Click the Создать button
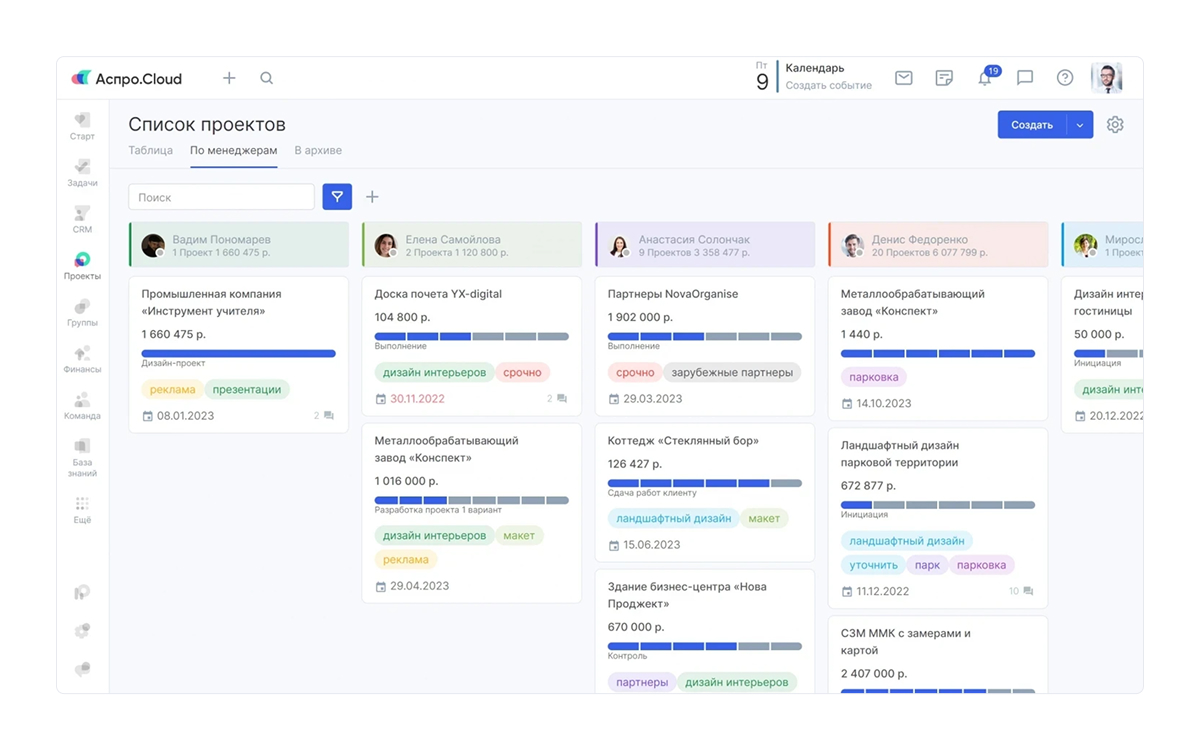This screenshot has width=1200, height=751. pos(1031,125)
